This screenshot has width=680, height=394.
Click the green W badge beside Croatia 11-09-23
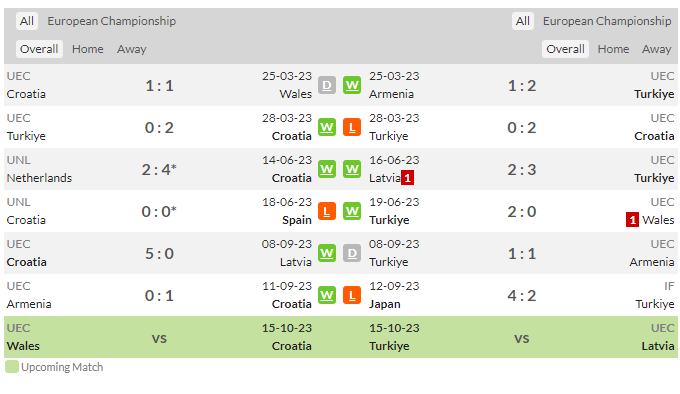pos(327,296)
